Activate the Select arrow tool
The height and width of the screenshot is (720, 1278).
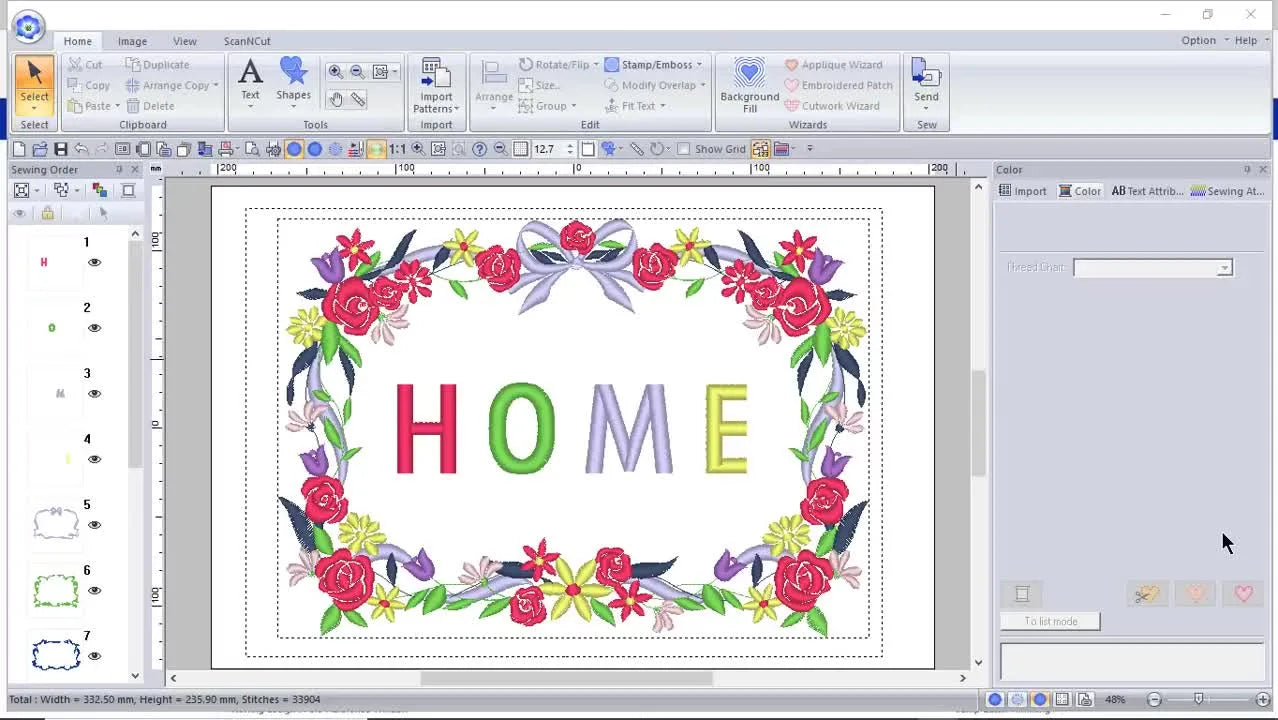click(x=34, y=82)
